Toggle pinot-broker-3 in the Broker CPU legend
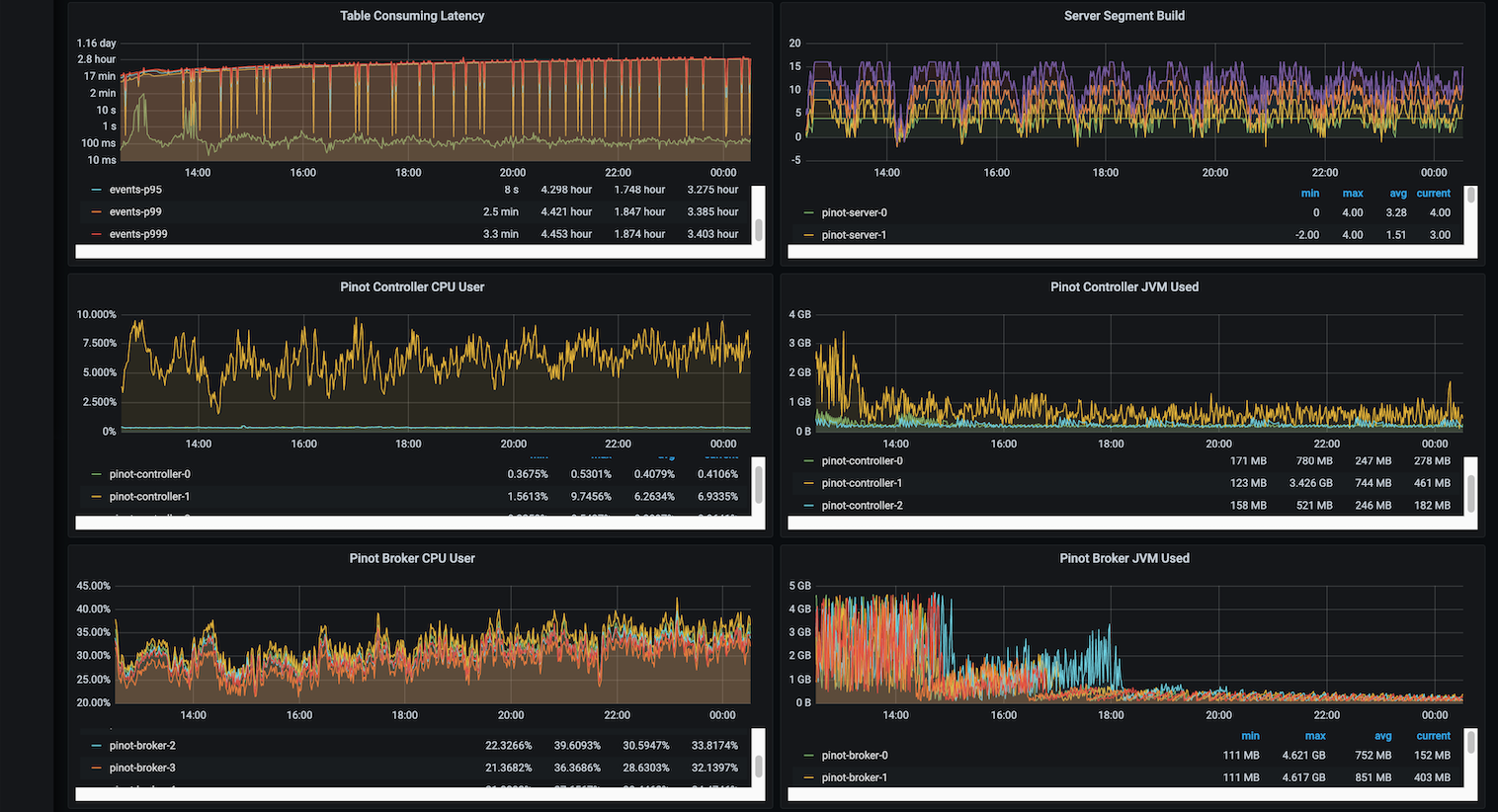Viewport: 1498px width, 812px height. point(142,768)
